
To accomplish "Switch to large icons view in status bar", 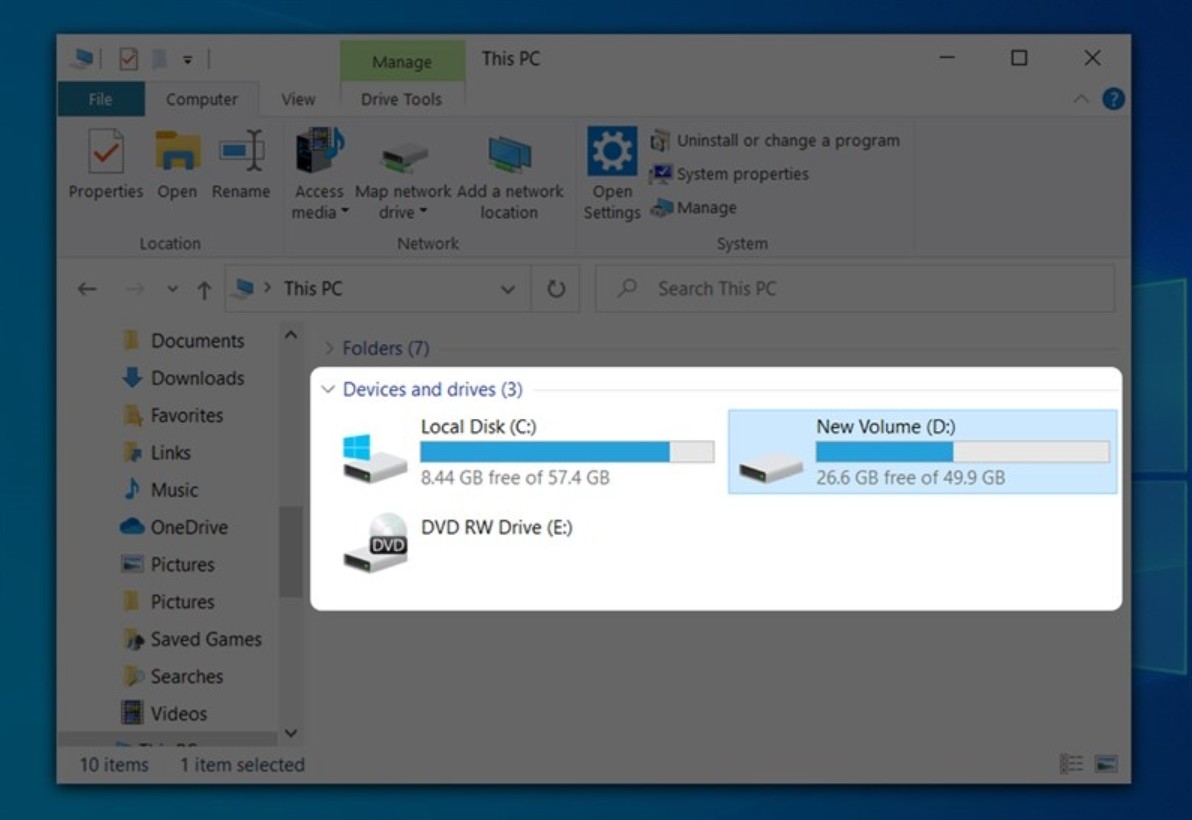I will (x=1105, y=764).
